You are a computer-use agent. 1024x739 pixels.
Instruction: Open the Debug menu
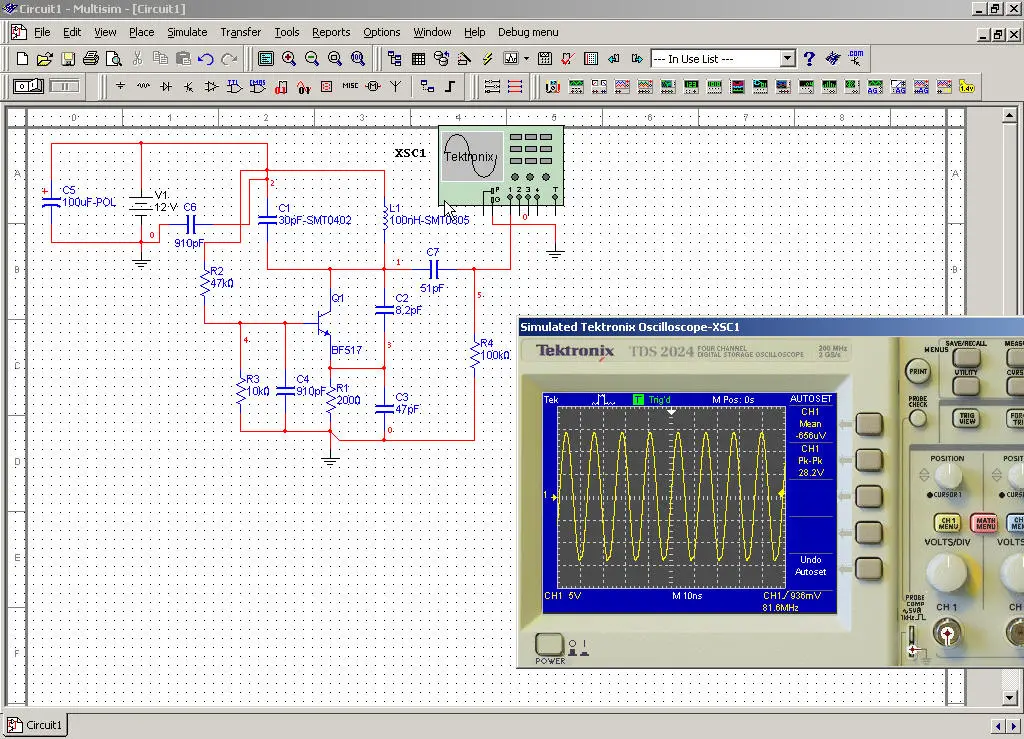tap(528, 32)
